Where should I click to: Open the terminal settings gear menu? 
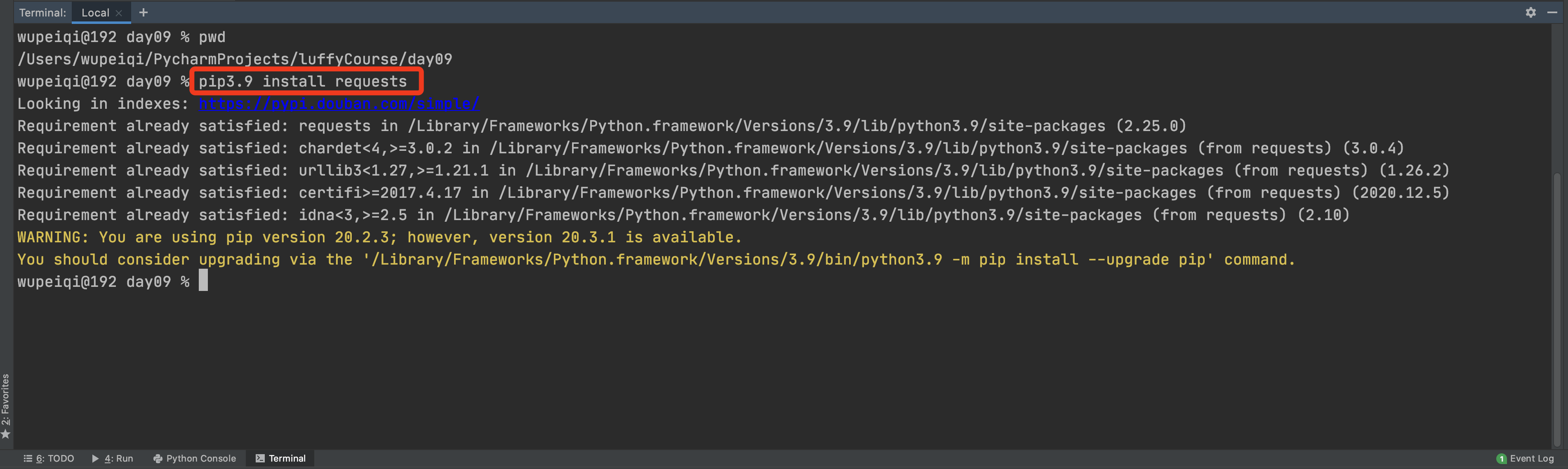tap(1530, 12)
